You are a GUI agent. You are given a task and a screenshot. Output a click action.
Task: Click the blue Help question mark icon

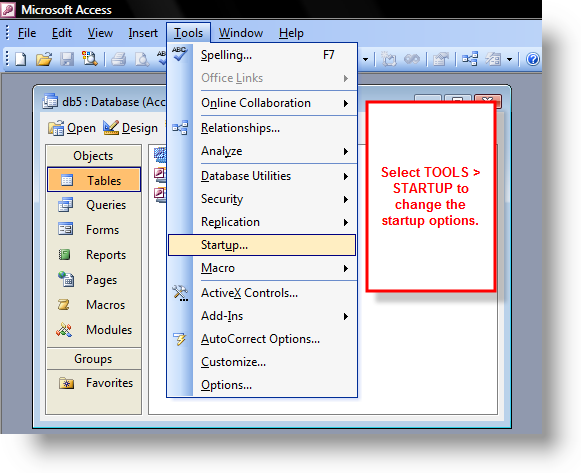532,59
